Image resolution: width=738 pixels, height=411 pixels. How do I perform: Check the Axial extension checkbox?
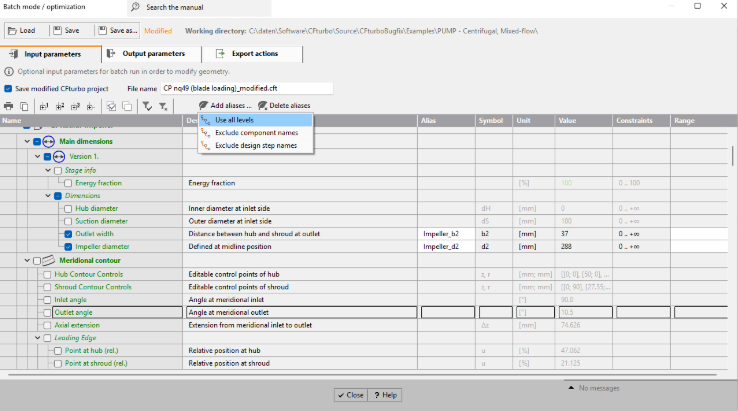47,325
